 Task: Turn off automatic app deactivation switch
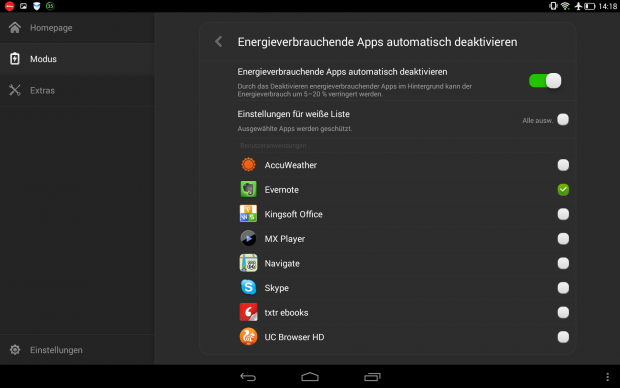pos(545,81)
